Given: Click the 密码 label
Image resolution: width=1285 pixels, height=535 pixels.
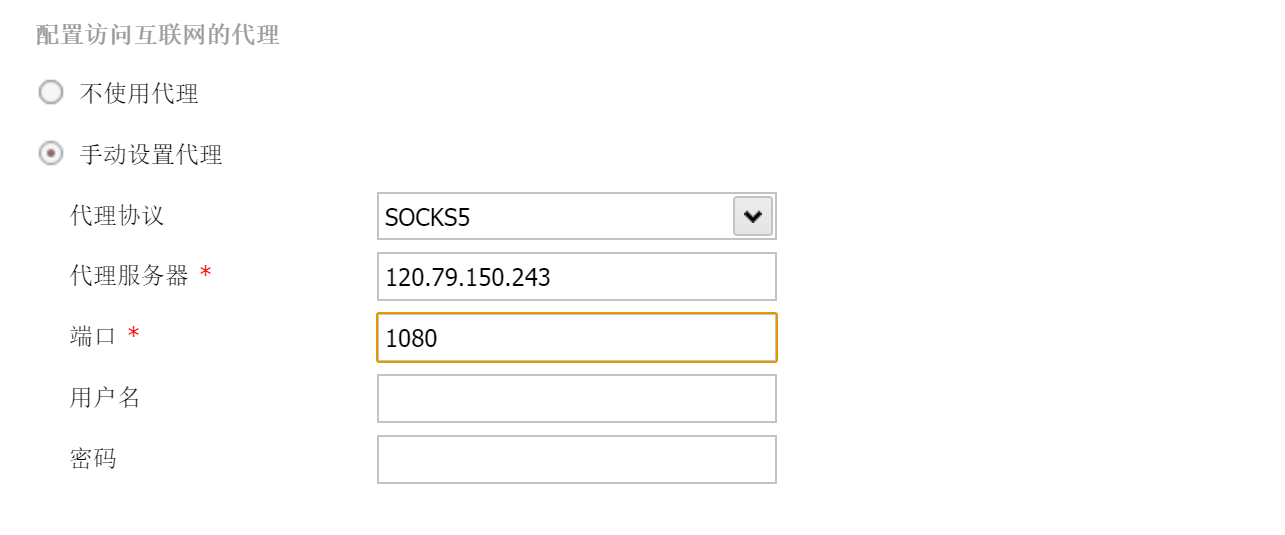Looking at the screenshot, I should (93, 459).
